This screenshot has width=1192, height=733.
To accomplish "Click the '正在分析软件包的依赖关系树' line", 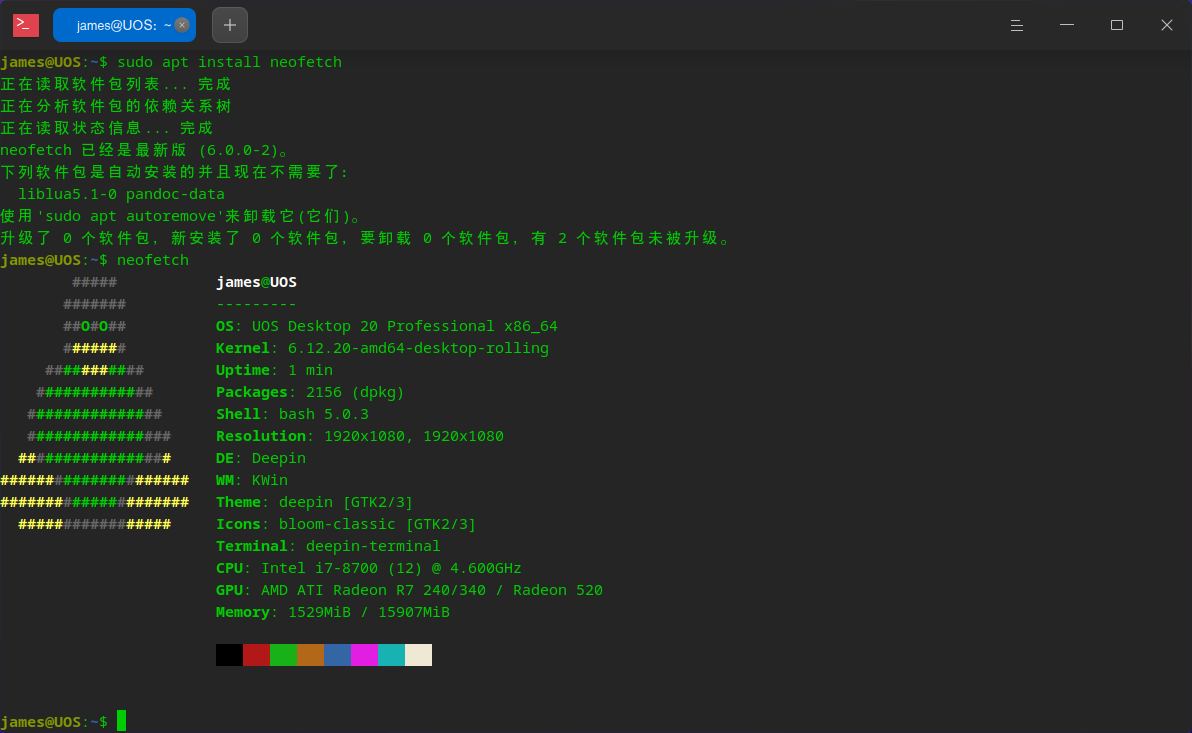I will (x=116, y=106).
